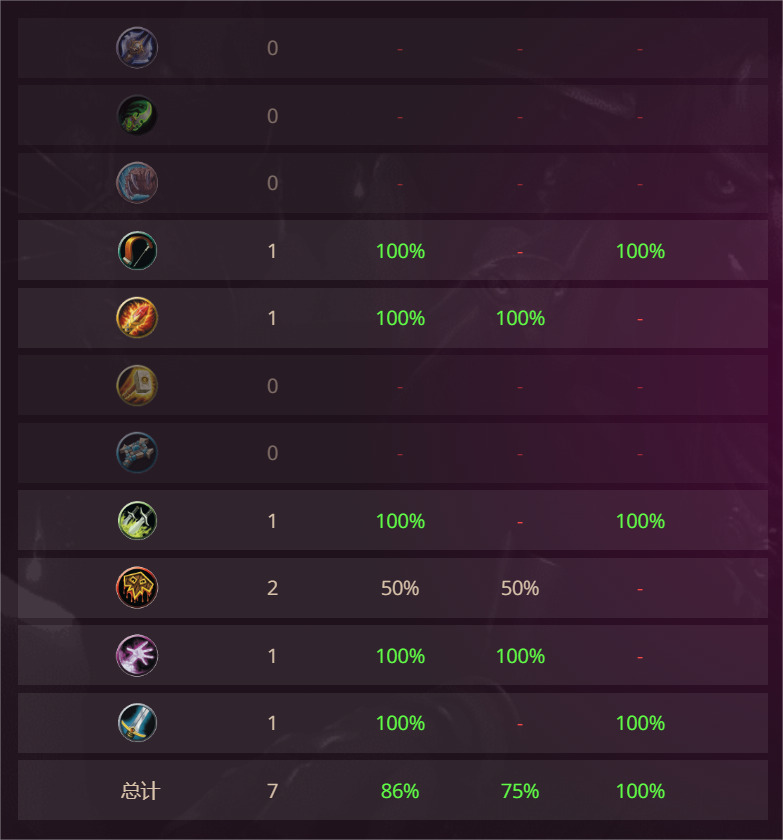
Task: Click the first 50% value in warlock row
Action: click(x=400, y=588)
